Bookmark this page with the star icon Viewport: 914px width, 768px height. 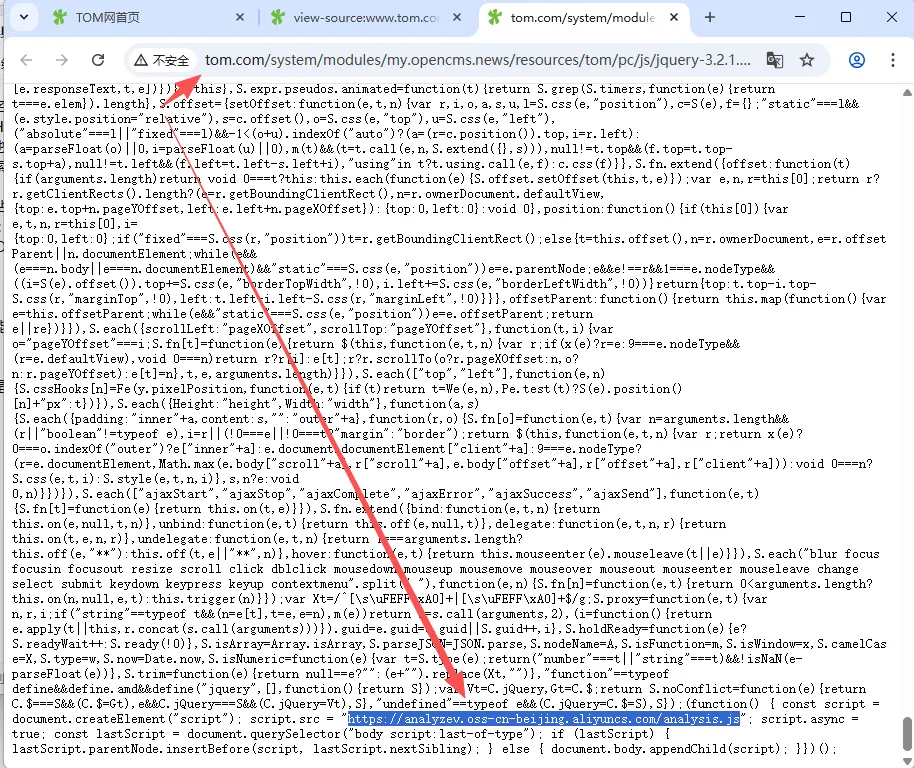pos(807,60)
